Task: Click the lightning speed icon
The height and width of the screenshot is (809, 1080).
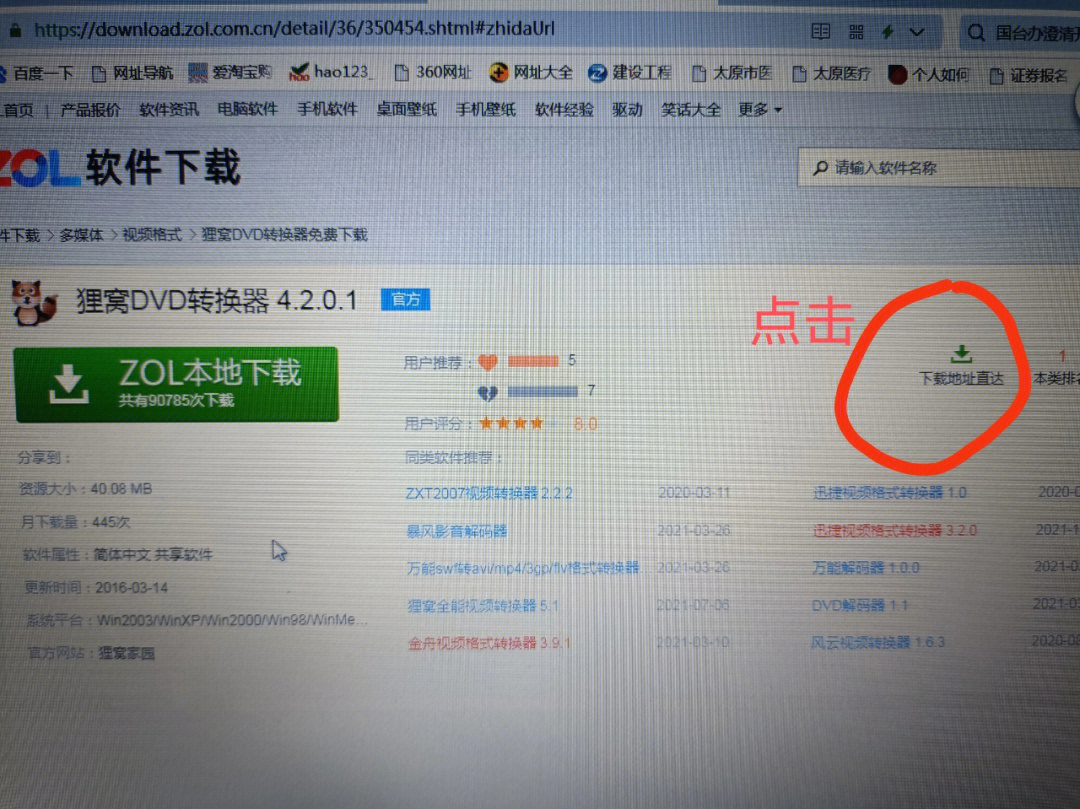Action: coord(887,32)
